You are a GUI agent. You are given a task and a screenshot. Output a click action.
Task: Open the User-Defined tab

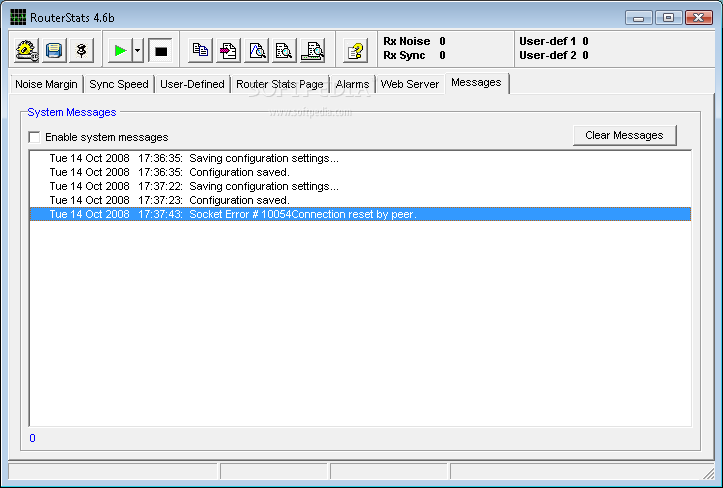(x=192, y=84)
